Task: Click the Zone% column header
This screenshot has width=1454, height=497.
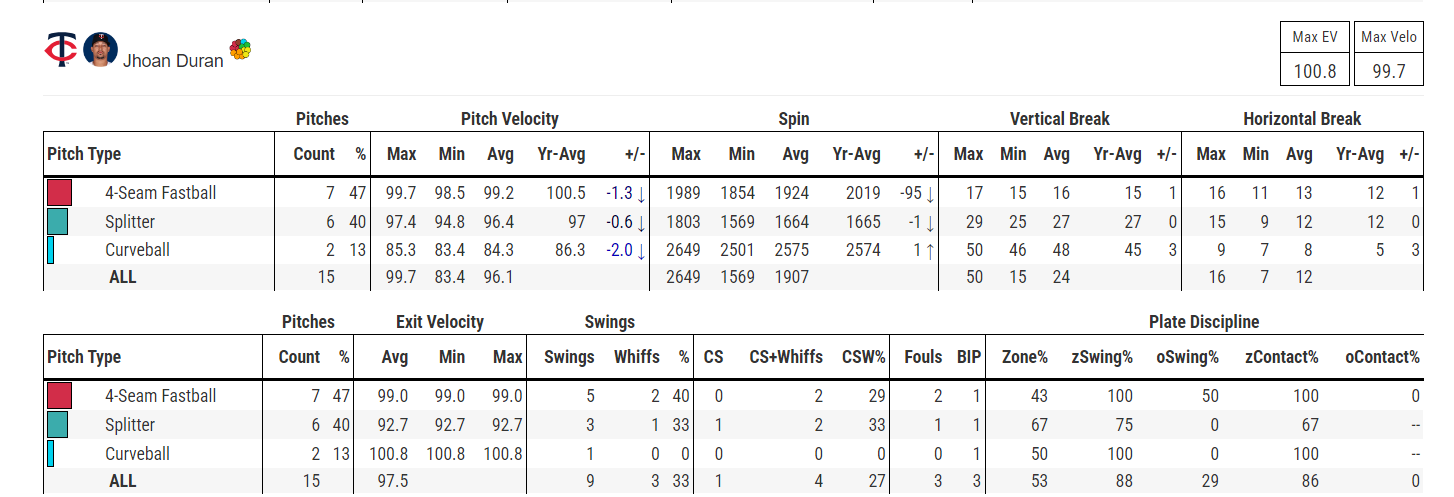Action: point(1025,357)
